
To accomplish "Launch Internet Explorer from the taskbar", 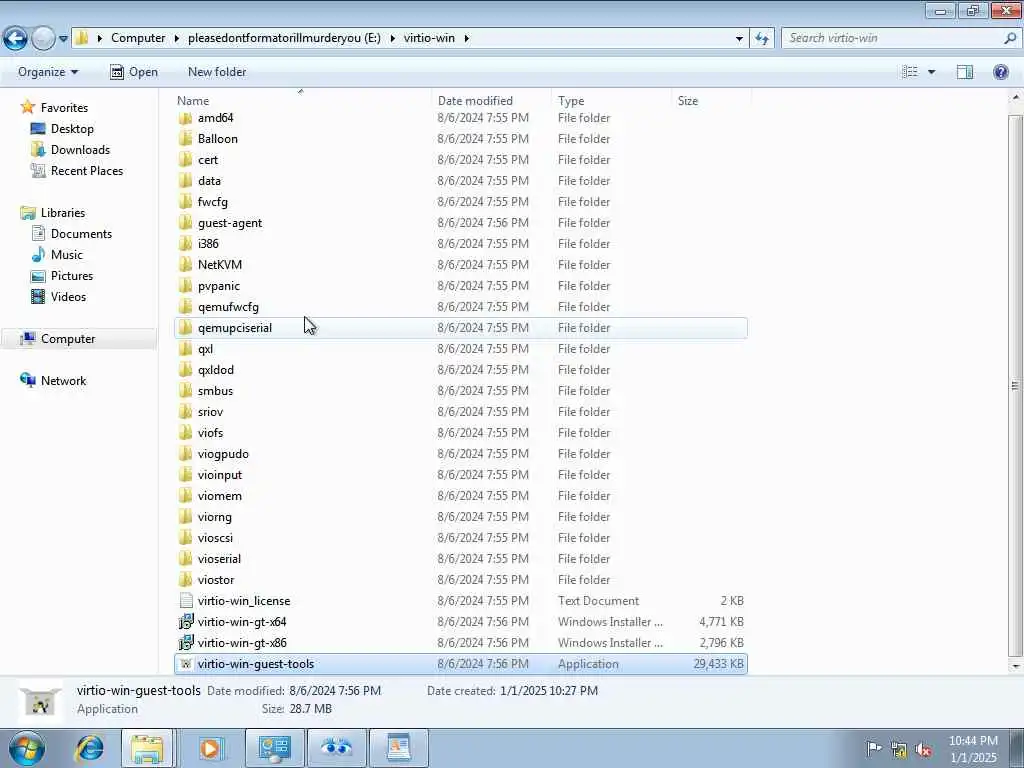I will click(89, 748).
